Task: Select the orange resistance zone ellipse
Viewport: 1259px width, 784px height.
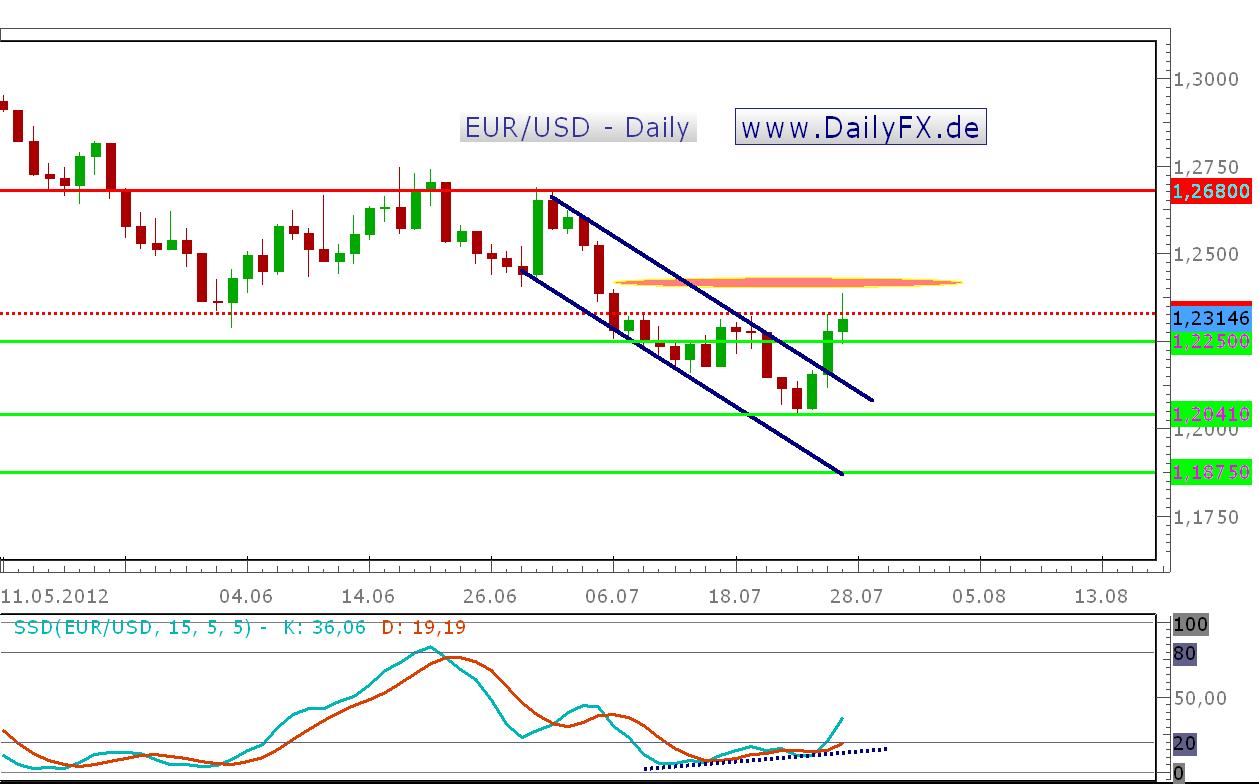Action: click(788, 283)
